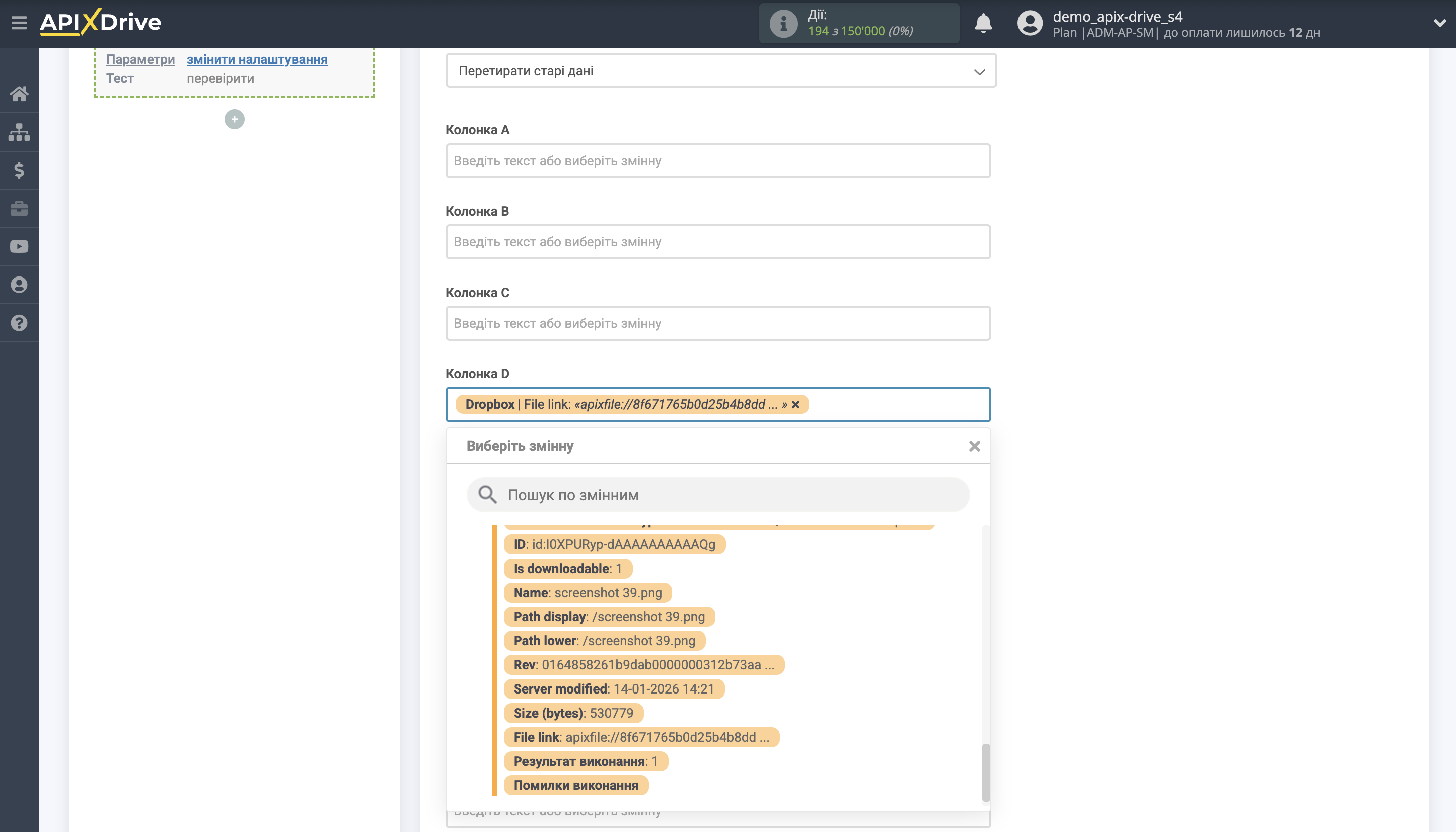The height and width of the screenshot is (832, 1456).
Task: Open the home section in the sidebar
Action: 19,93
